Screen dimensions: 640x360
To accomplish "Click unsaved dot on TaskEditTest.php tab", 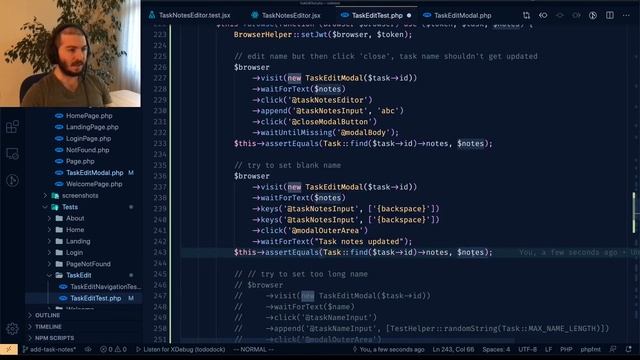I will click(x=409, y=16).
